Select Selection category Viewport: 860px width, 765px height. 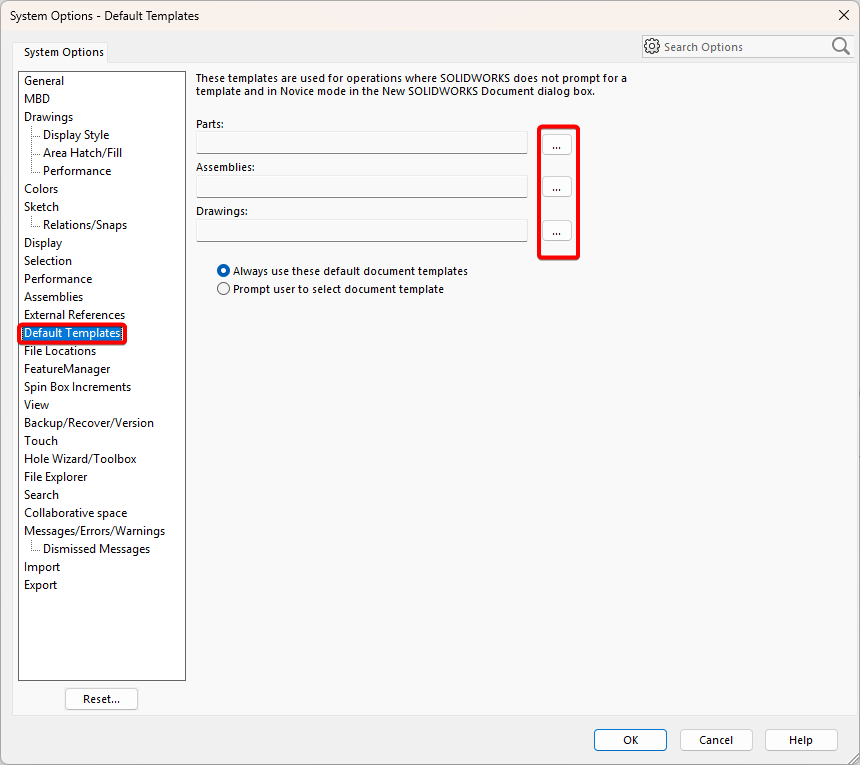coord(48,261)
